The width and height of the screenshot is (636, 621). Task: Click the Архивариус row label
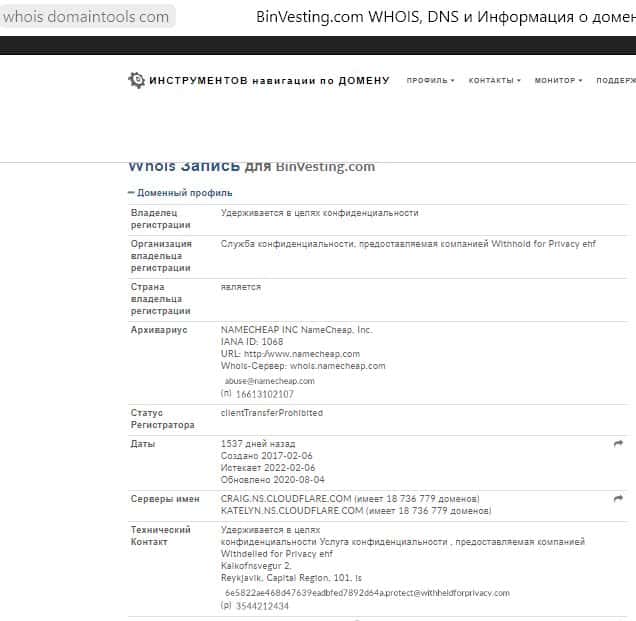[159, 329]
